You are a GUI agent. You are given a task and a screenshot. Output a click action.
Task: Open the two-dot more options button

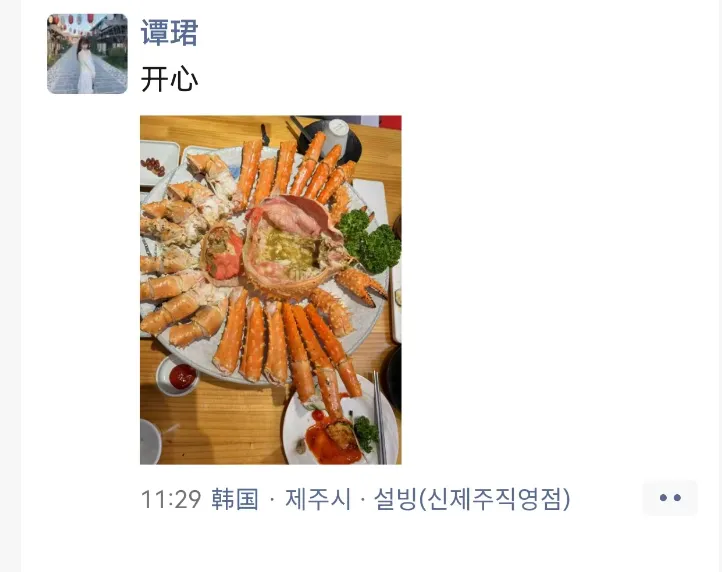670,497
